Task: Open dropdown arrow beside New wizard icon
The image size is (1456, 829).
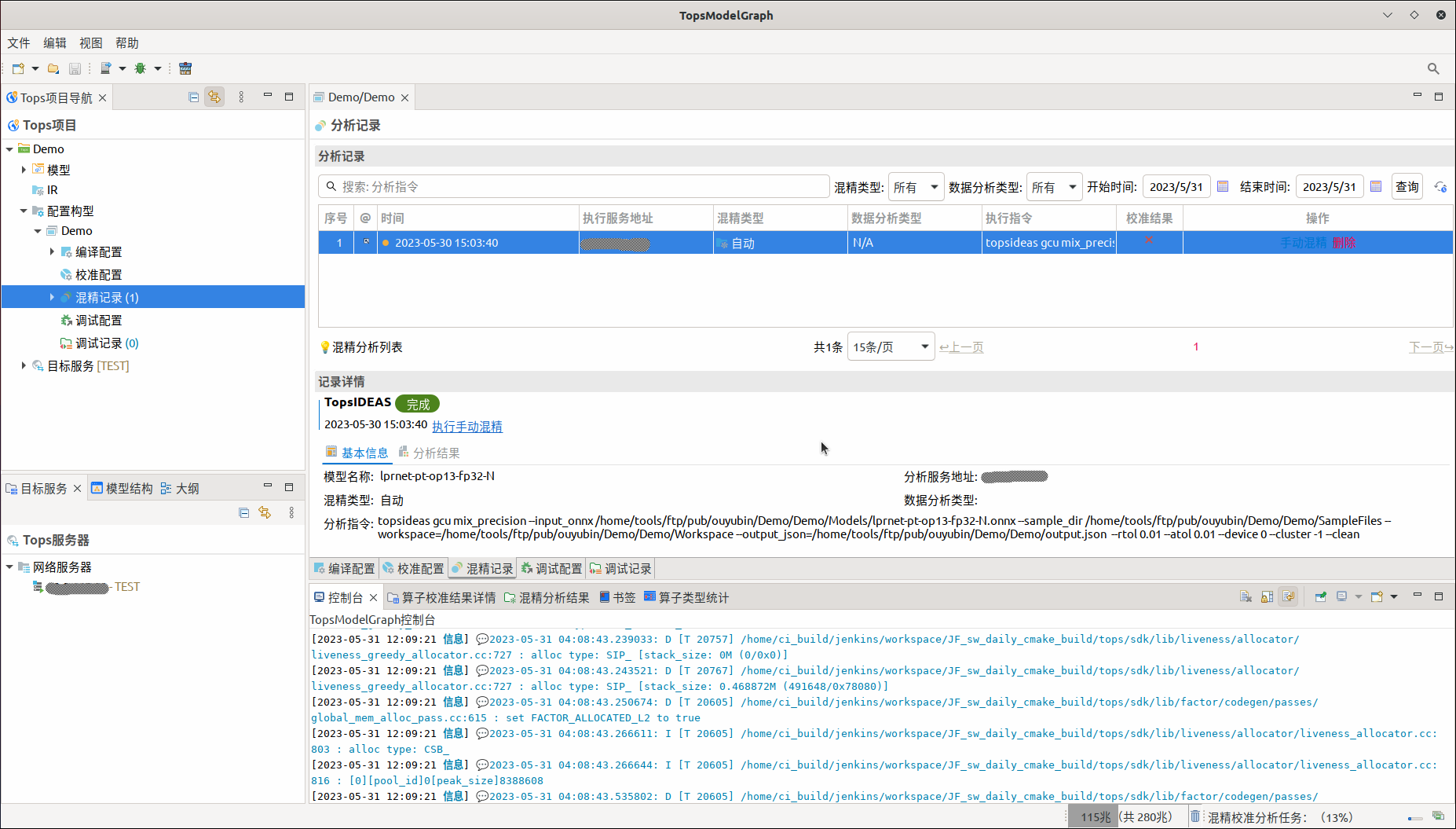Action: coord(35,68)
